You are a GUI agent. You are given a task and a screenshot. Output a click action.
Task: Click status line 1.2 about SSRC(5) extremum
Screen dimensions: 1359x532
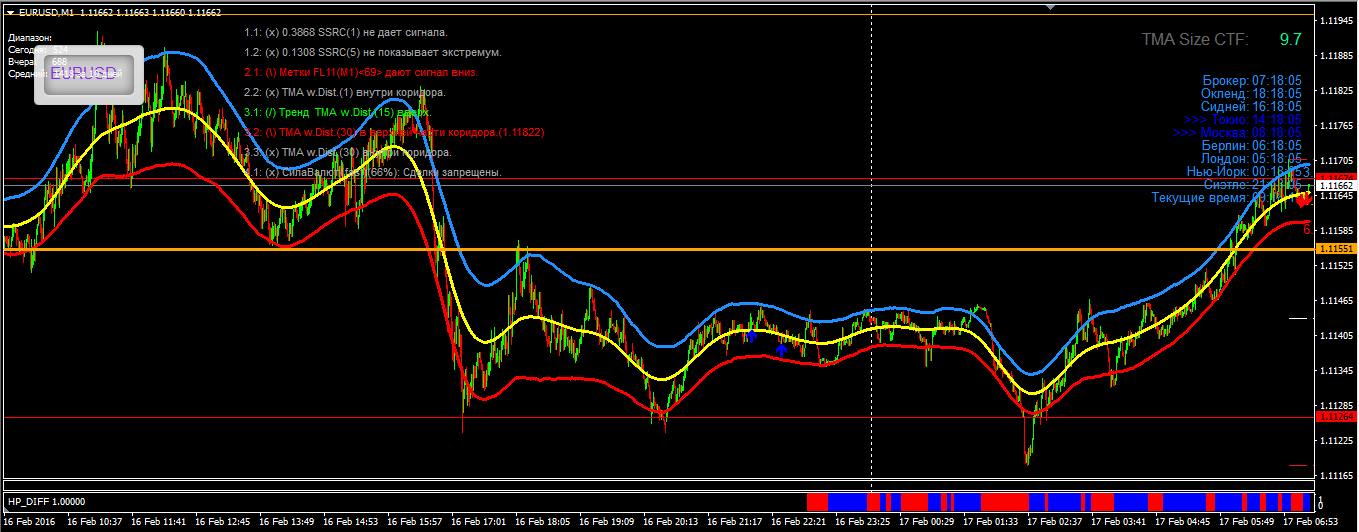(373, 52)
